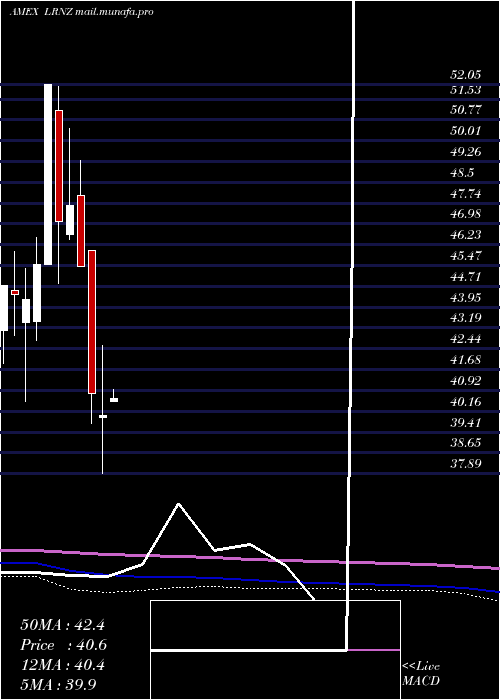Click the 43.95 price label
500x700 pixels.
(466, 297)
